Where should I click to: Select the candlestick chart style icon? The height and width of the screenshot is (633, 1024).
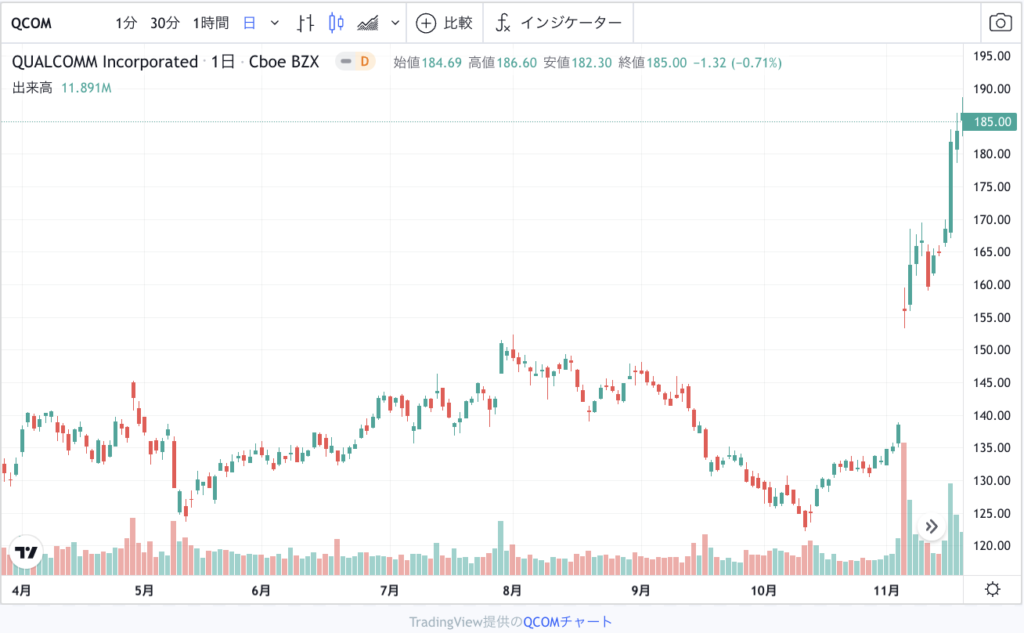tap(336, 23)
